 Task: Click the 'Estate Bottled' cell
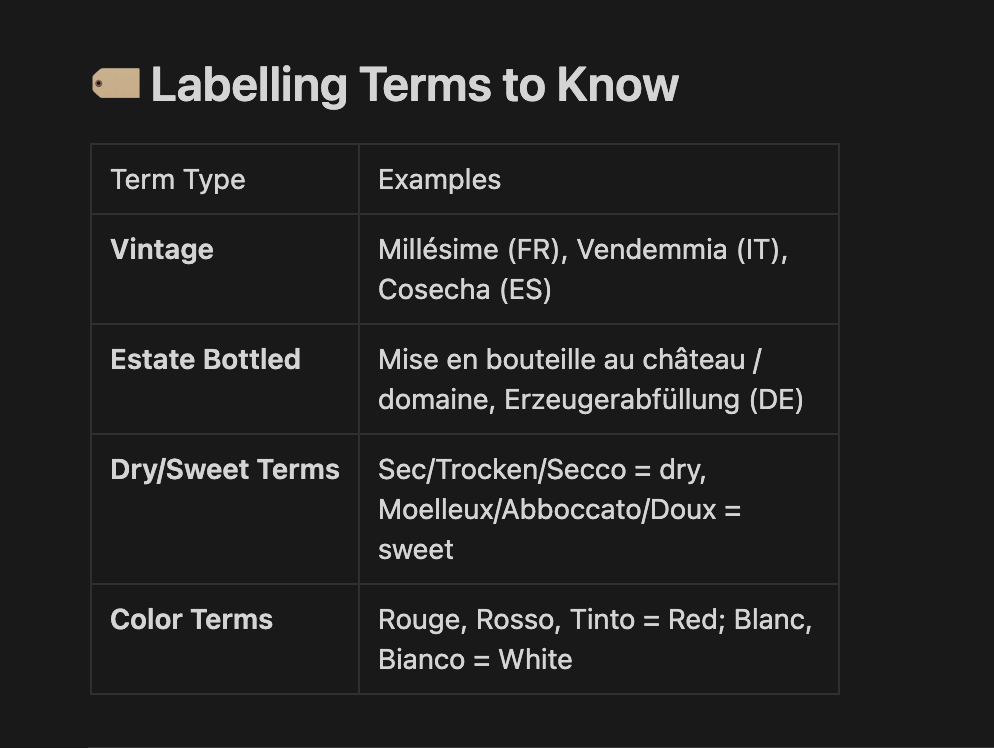225,379
